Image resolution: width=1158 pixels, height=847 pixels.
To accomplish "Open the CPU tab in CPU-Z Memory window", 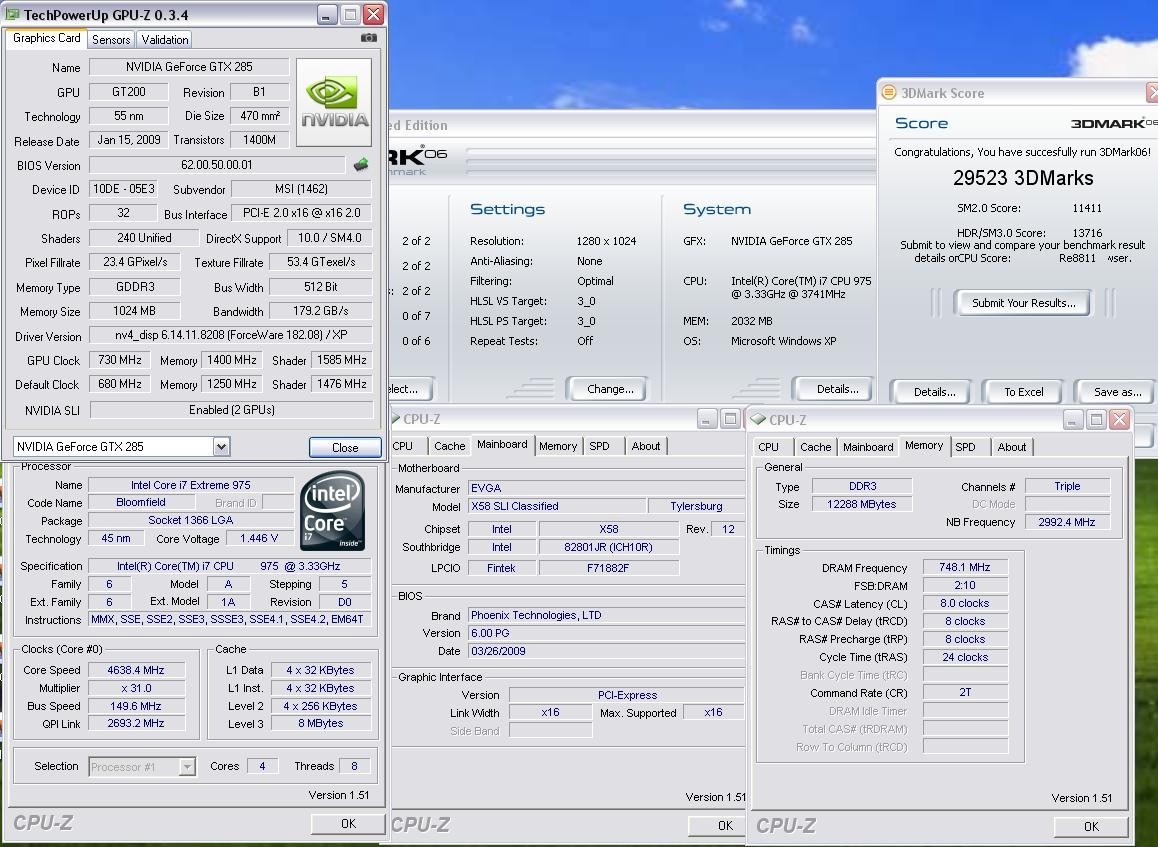I will click(x=768, y=447).
